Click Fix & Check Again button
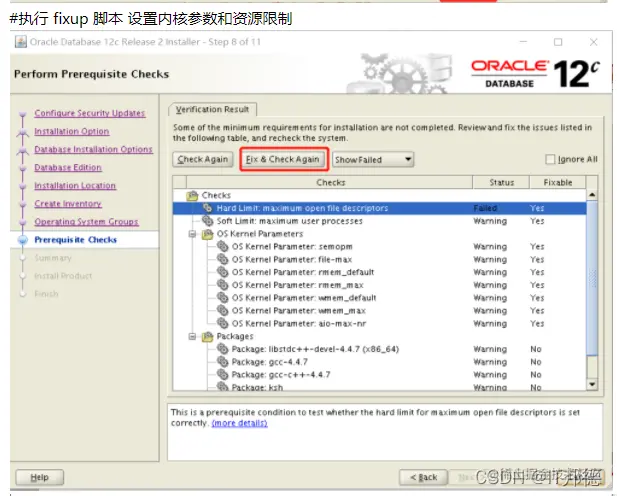This screenshot has width=617, height=496. point(283,159)
